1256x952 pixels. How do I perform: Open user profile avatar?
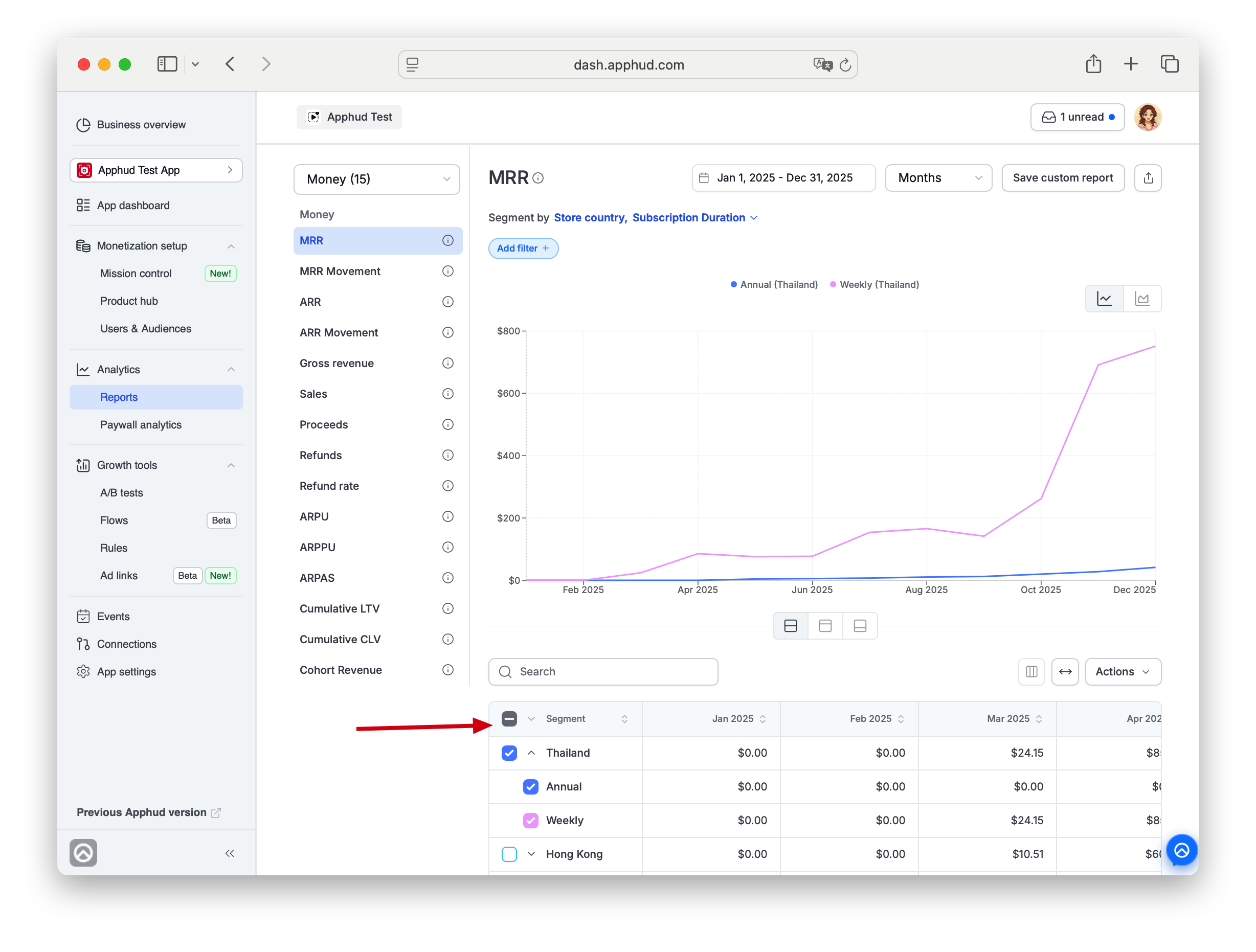[1148, 117]
